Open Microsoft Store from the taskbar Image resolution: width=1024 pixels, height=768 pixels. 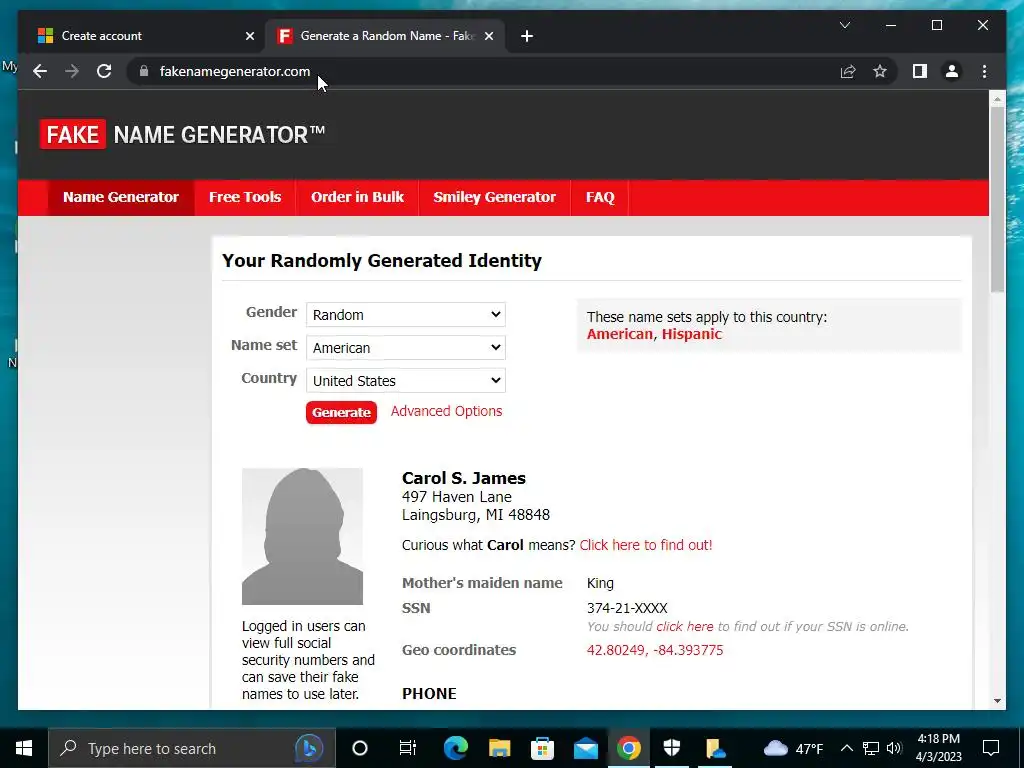pyautogui.click(x=542, y=748)
